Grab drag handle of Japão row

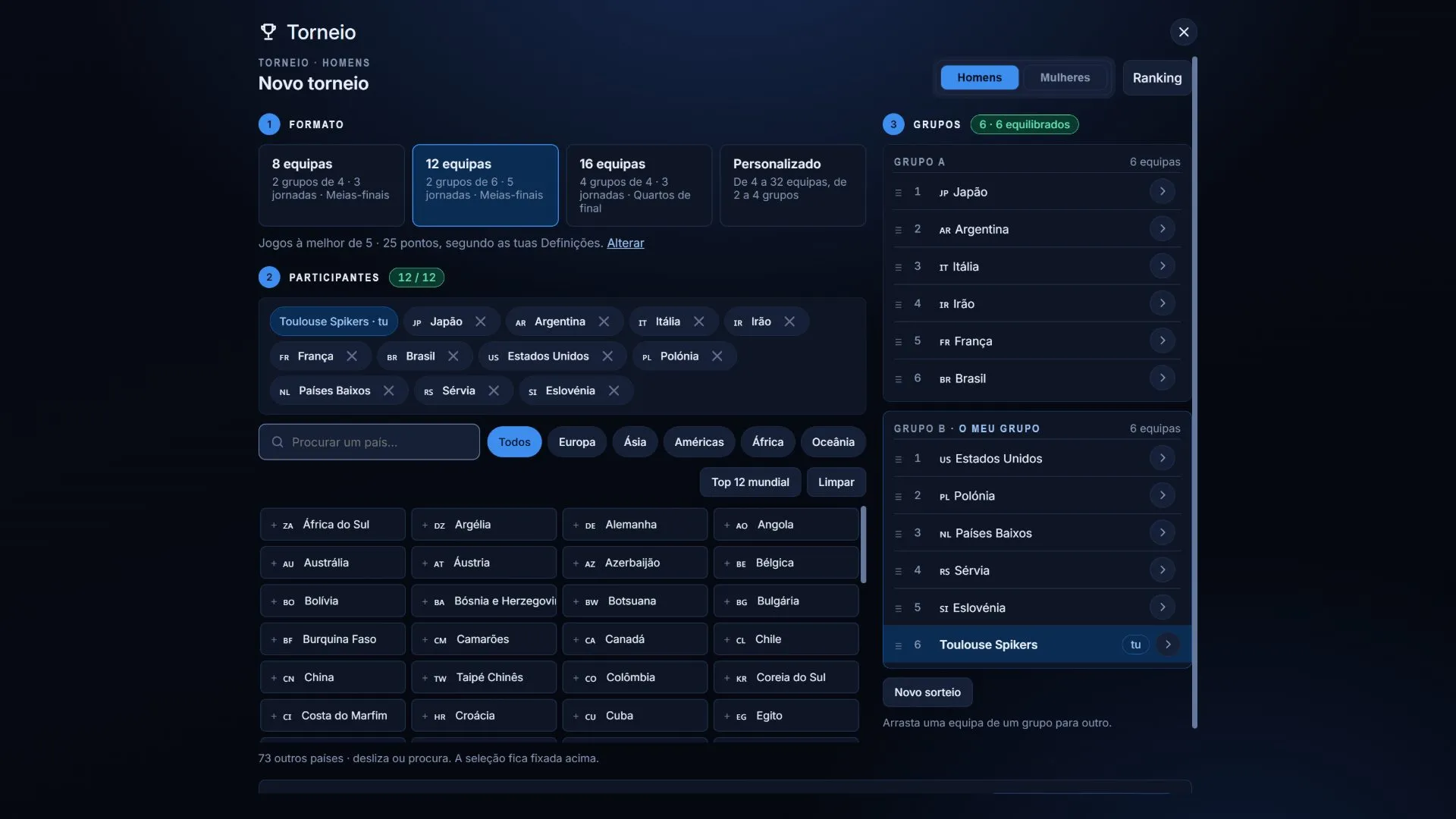point(899,193)
